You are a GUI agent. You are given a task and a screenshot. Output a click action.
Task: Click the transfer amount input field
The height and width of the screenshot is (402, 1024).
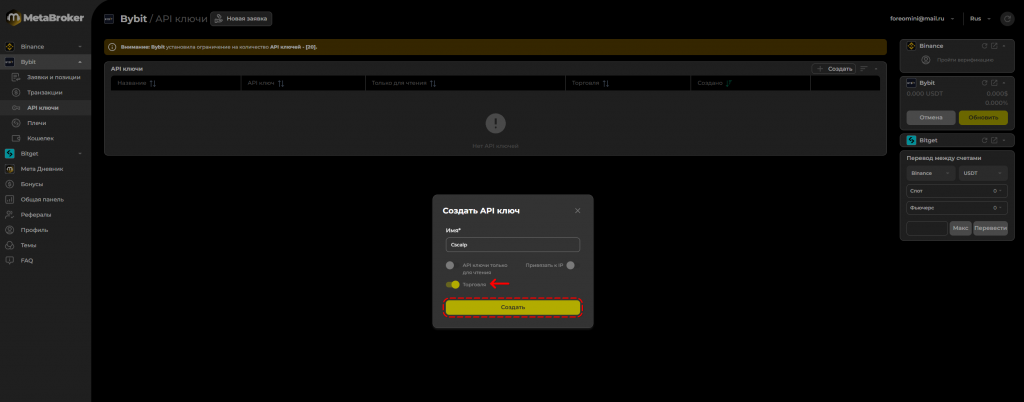point(927,228)
